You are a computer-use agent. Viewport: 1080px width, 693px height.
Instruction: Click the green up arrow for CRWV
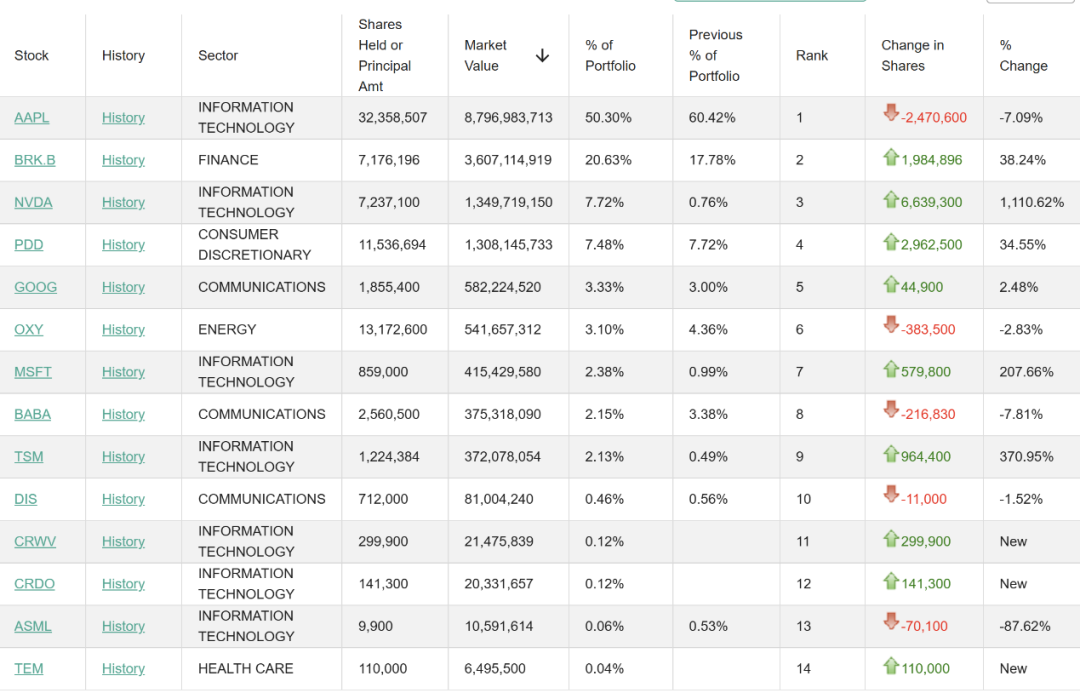891,539
